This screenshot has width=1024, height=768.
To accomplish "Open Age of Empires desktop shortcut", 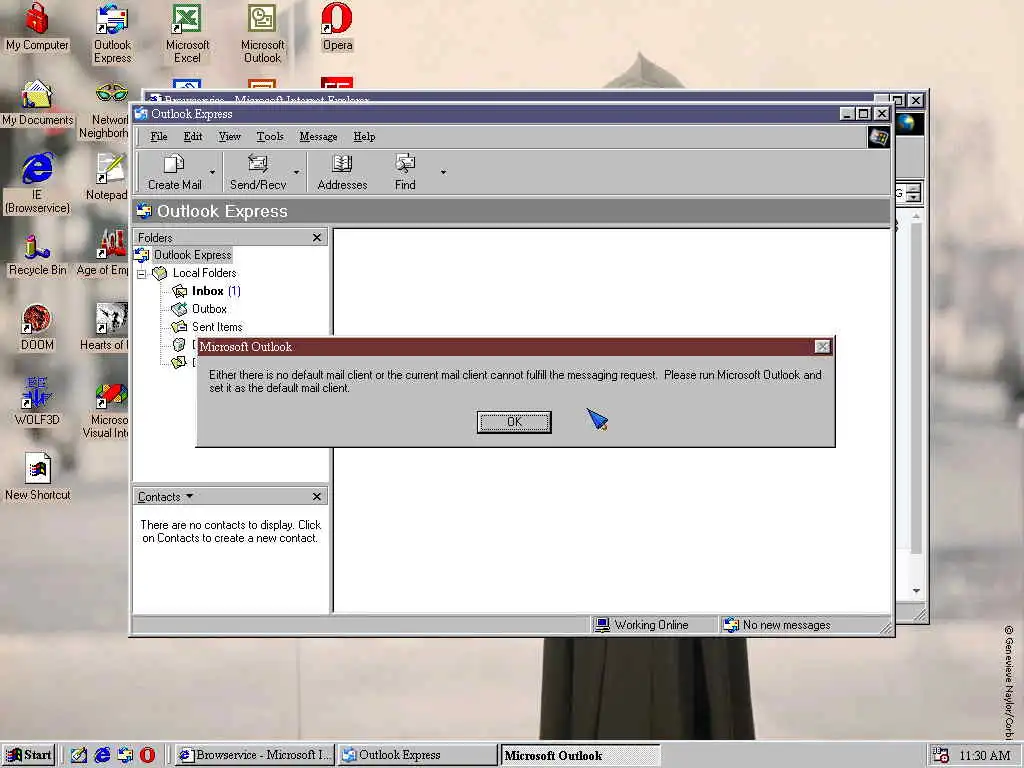I will click(104, 253).
